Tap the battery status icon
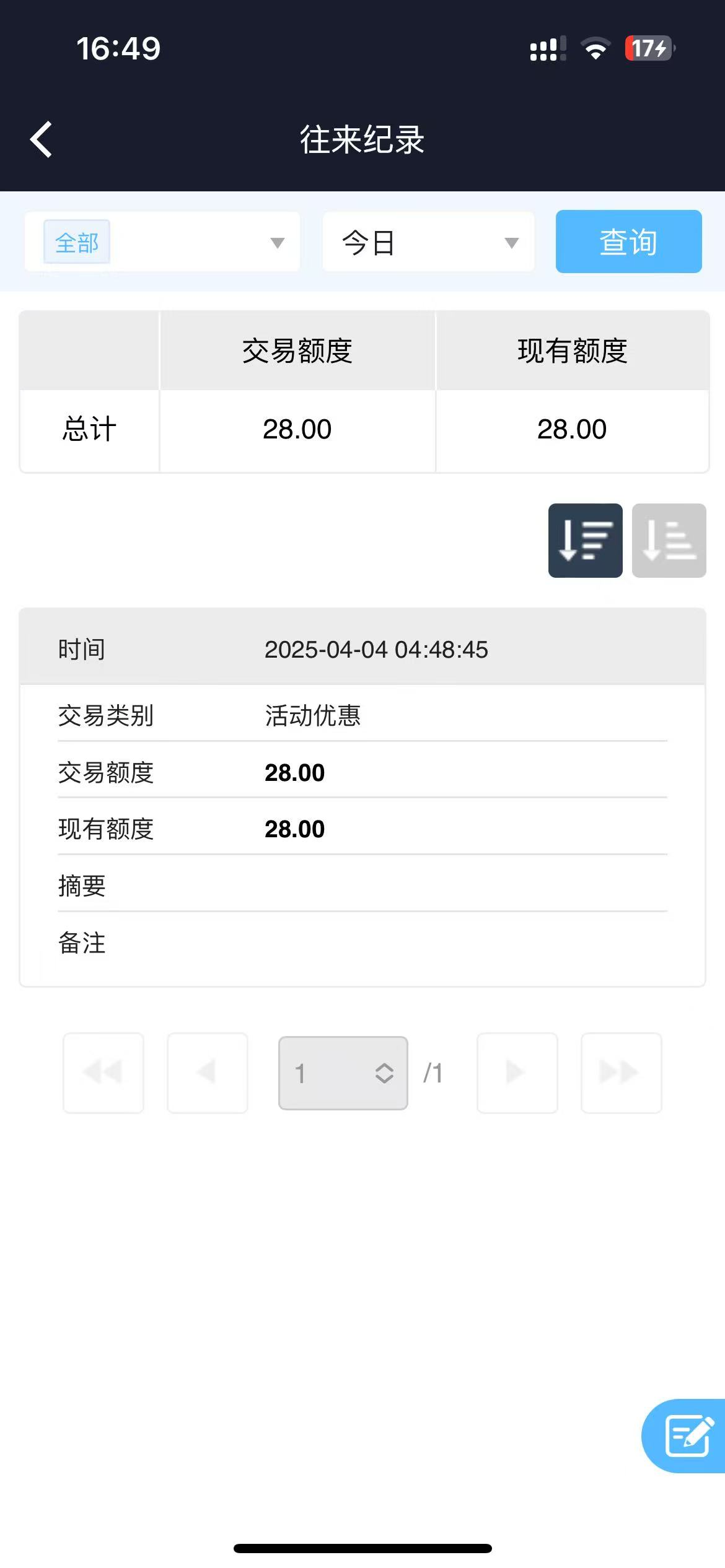Screen dimensions: 725x1568 tap(649, 48)
